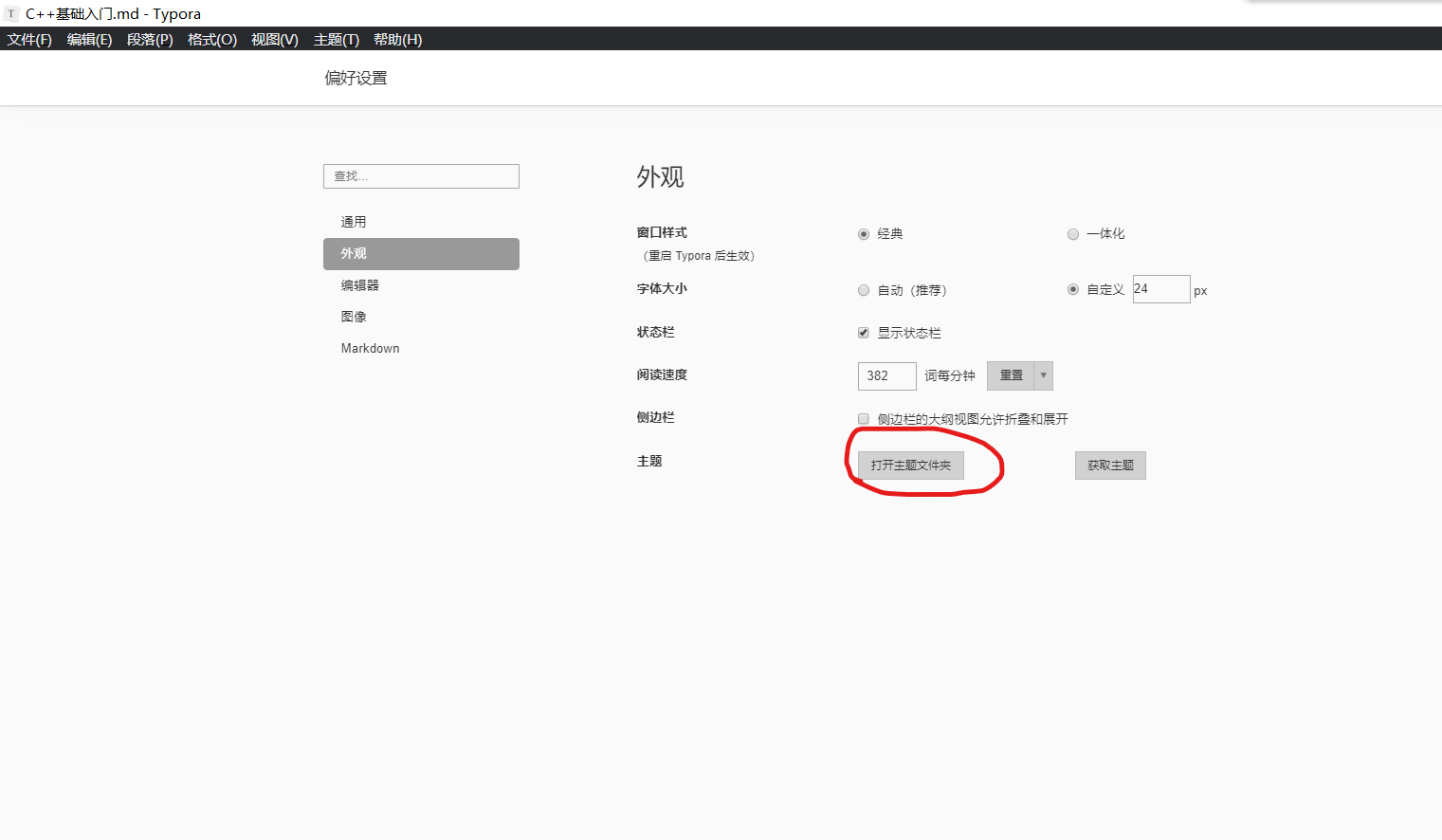Open the 图像 settings section
Screen dimensions: 1442x840
tap(353, 316)
